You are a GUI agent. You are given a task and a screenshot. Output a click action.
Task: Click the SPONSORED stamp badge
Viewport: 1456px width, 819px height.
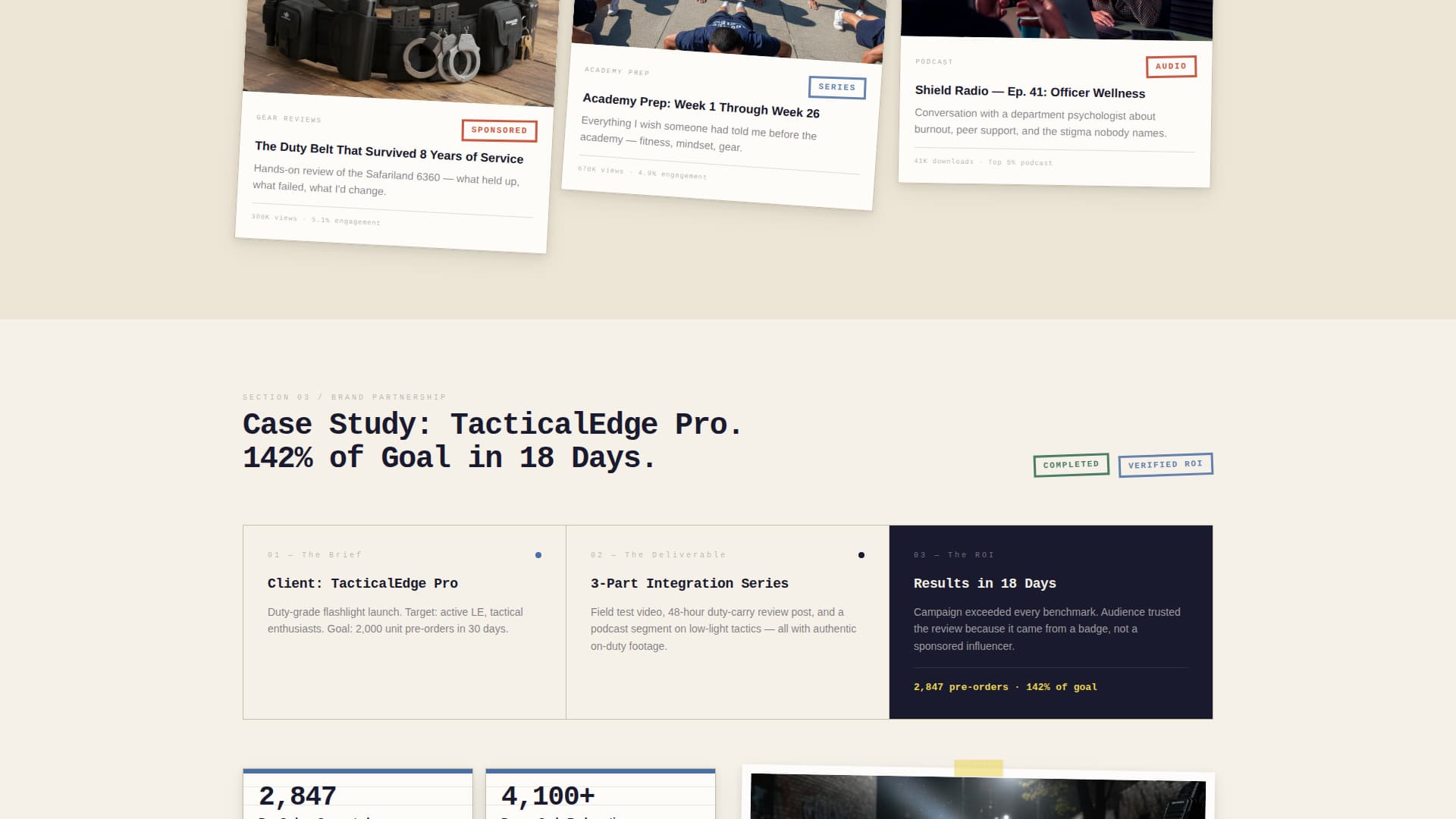coord(499,130)
